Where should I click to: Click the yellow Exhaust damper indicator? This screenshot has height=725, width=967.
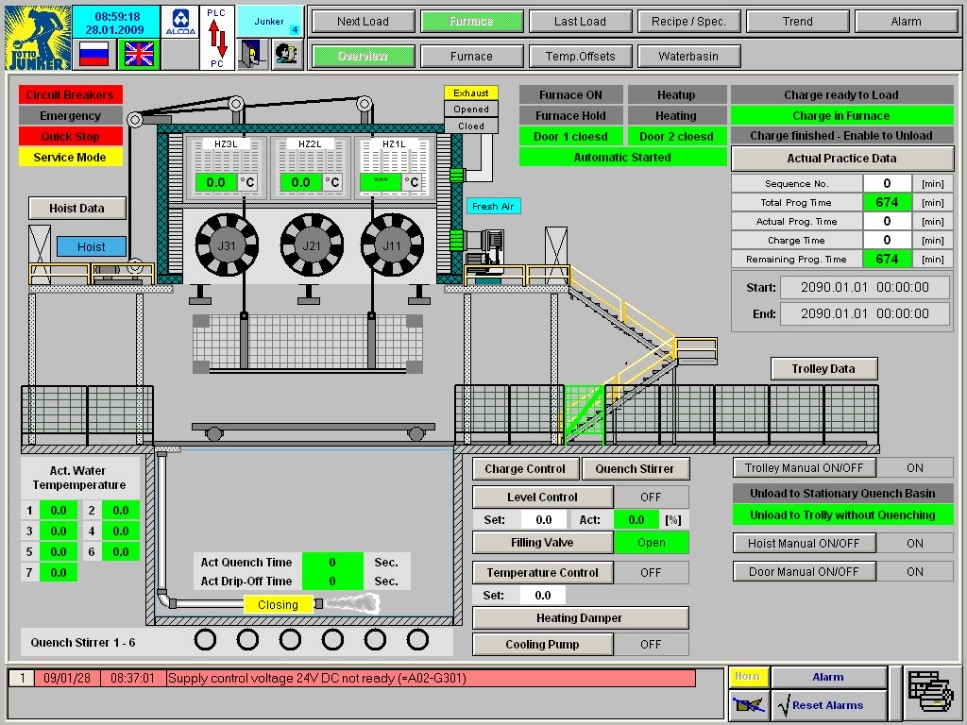[471, 93]
